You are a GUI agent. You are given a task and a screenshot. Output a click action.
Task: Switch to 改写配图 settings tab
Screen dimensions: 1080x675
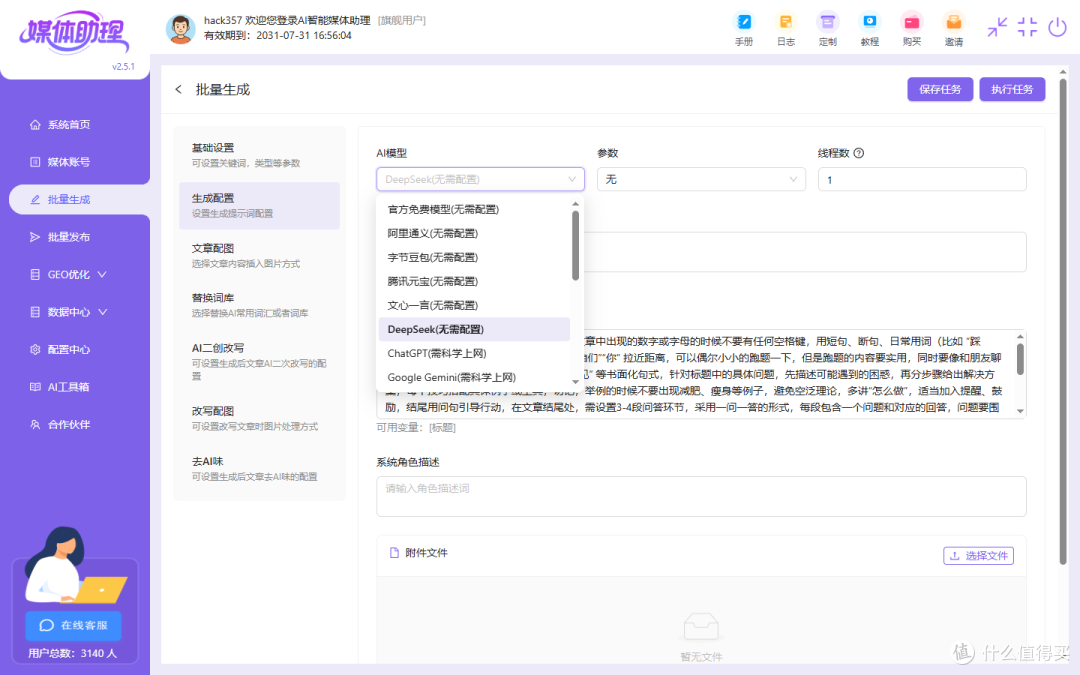pyautogui.click(x=259, y=418)
